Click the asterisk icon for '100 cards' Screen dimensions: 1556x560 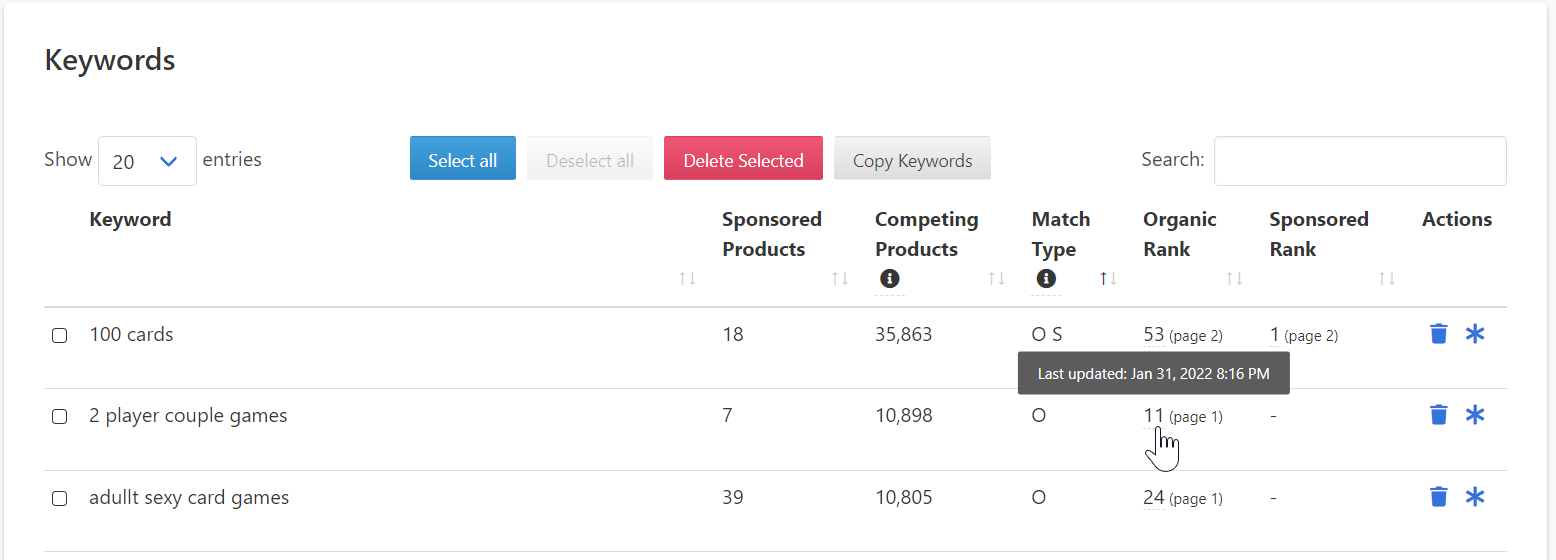coord(1475,334)
